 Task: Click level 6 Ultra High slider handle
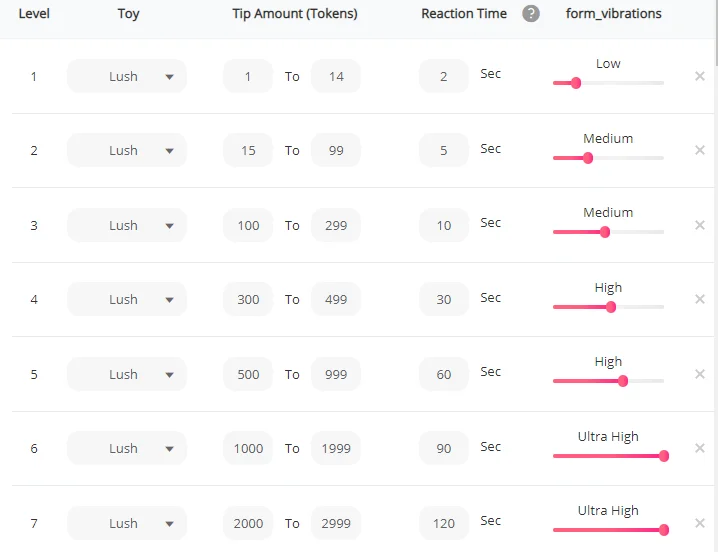[x=664, y=456]
